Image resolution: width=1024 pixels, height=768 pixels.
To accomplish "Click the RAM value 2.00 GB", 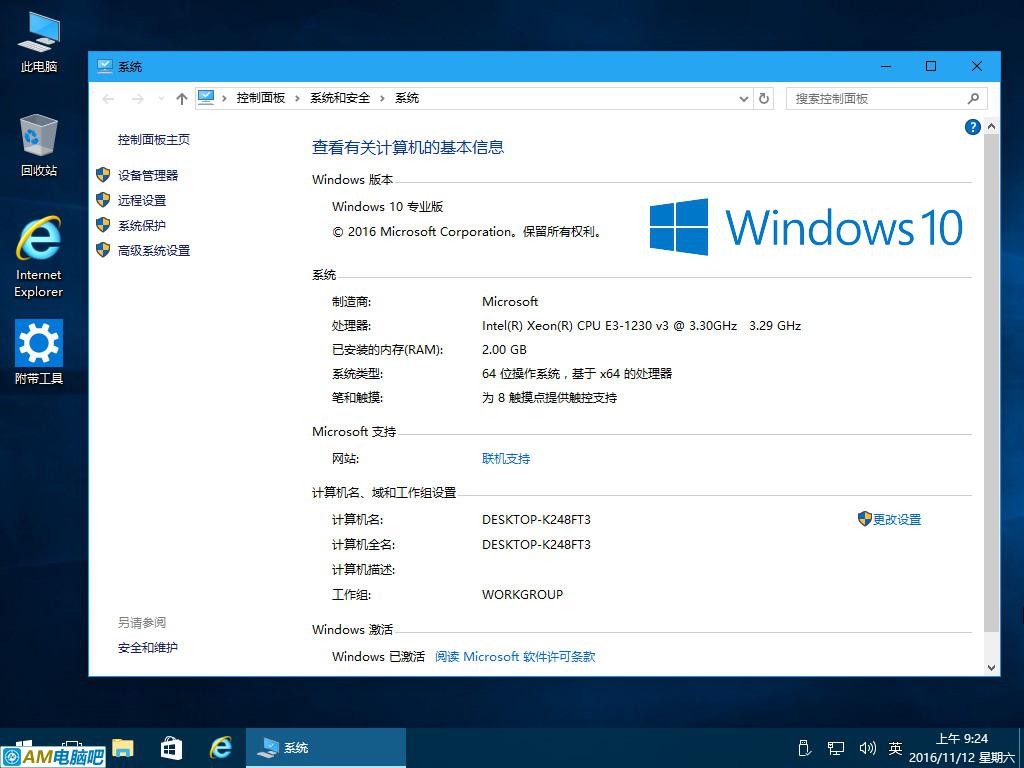I will [x=504, y=349].
